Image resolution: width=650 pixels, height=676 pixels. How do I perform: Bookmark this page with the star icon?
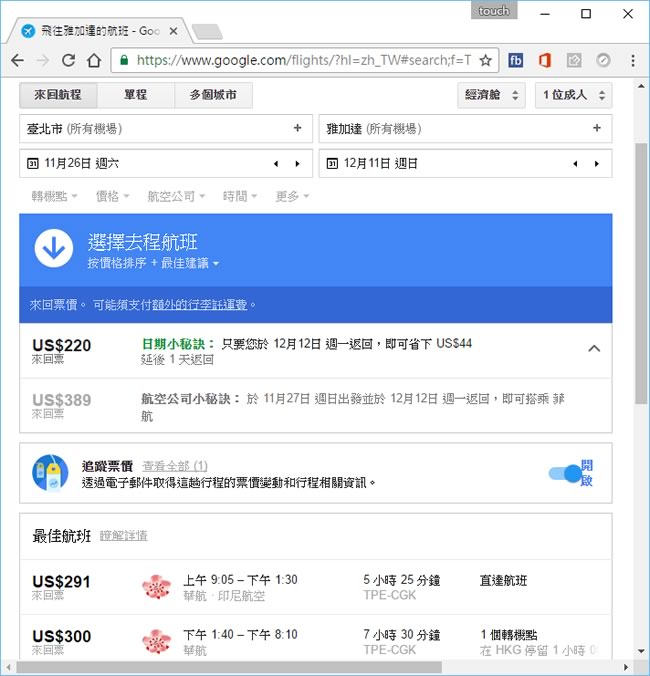click(x=485, y=61)
